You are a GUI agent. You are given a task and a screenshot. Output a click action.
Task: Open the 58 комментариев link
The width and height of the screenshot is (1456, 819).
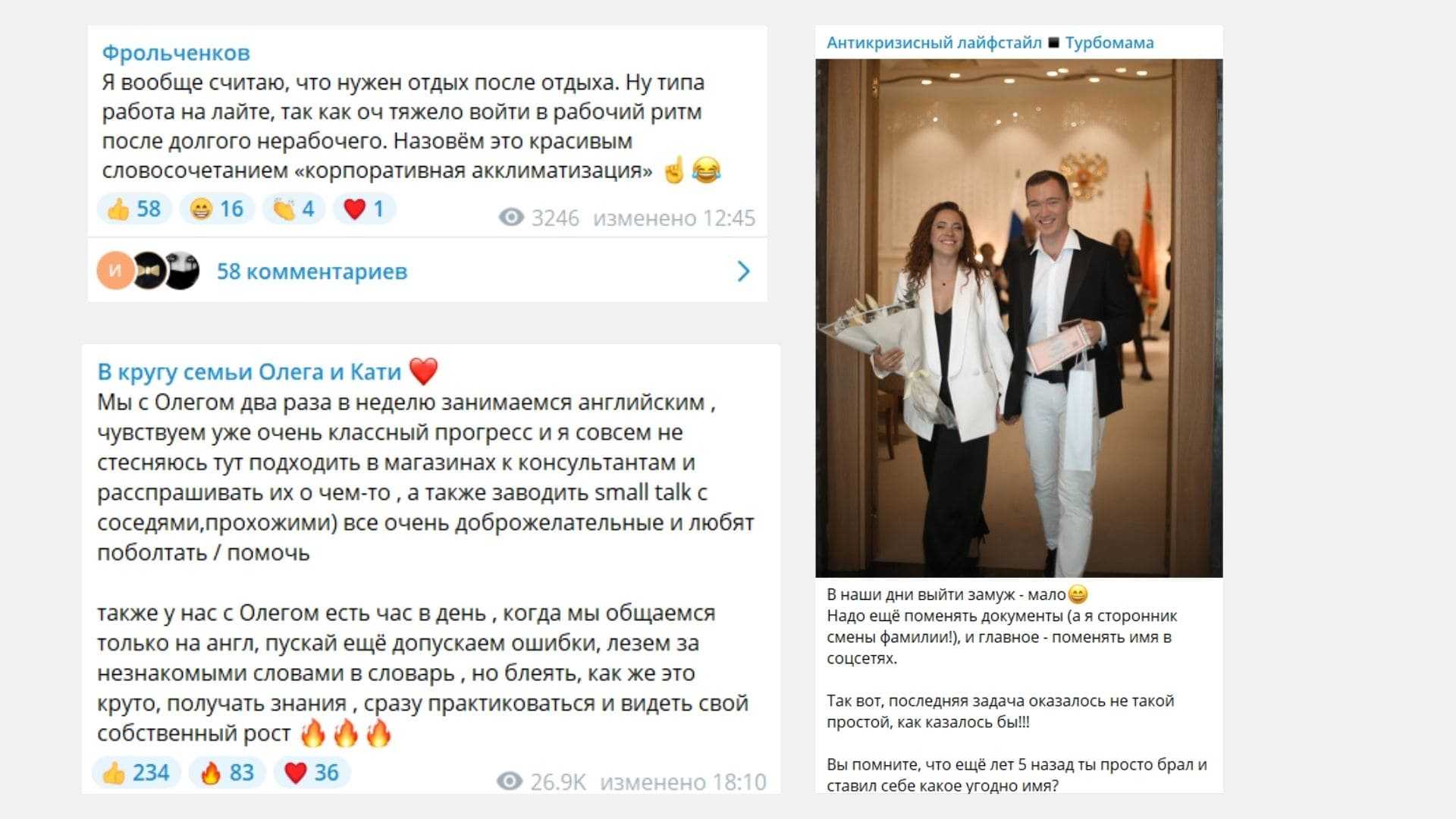point(312,271)
